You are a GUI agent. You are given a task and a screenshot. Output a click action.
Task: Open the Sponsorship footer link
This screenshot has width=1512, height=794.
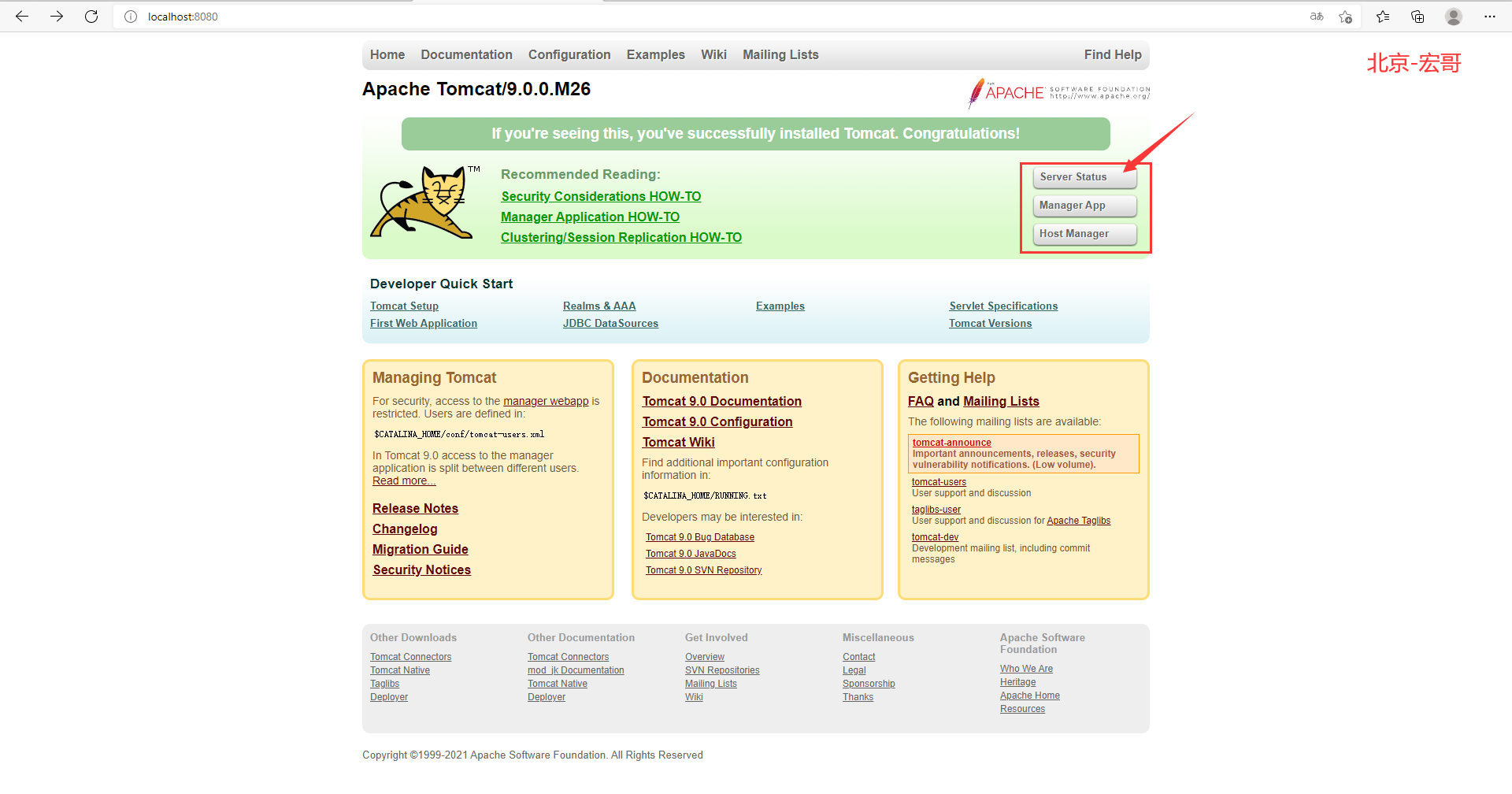[869, 684]
